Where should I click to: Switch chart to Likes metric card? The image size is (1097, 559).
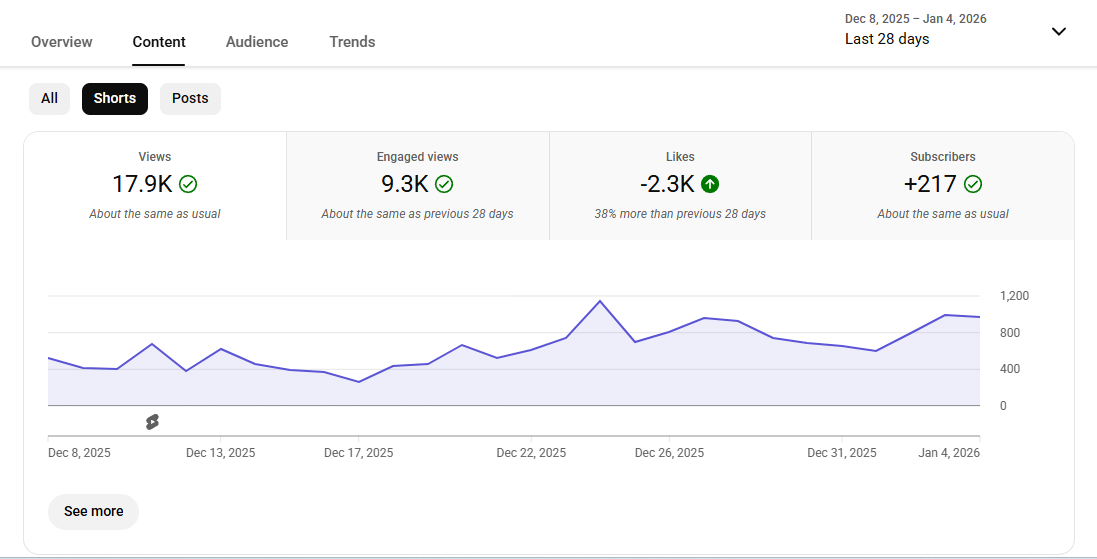coord(680,186)
